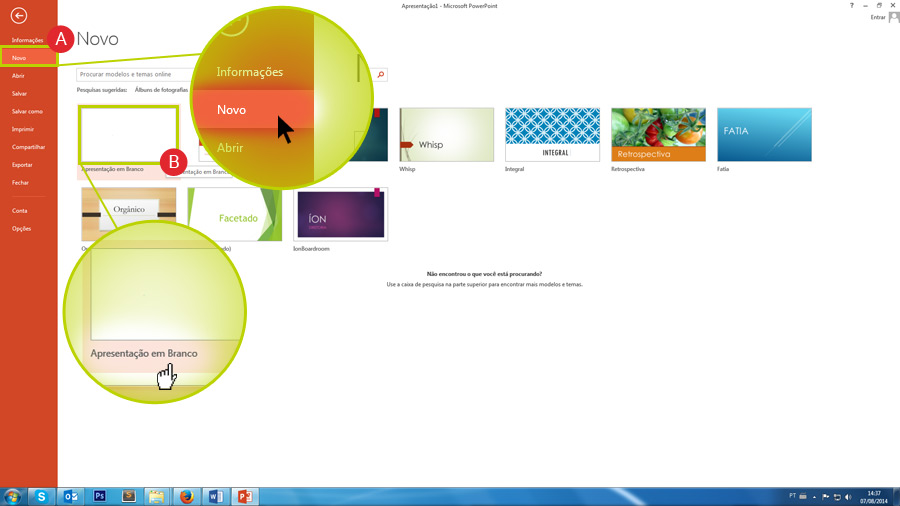This screenshot has width=900, height=506.
Task: Click the user account avatar icon
Action: (893, 17)
